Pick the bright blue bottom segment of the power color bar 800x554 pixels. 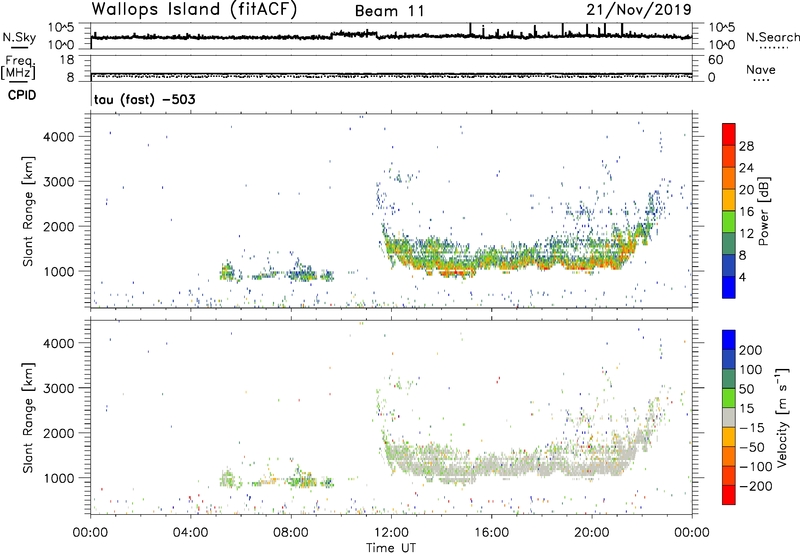[729, 287]
